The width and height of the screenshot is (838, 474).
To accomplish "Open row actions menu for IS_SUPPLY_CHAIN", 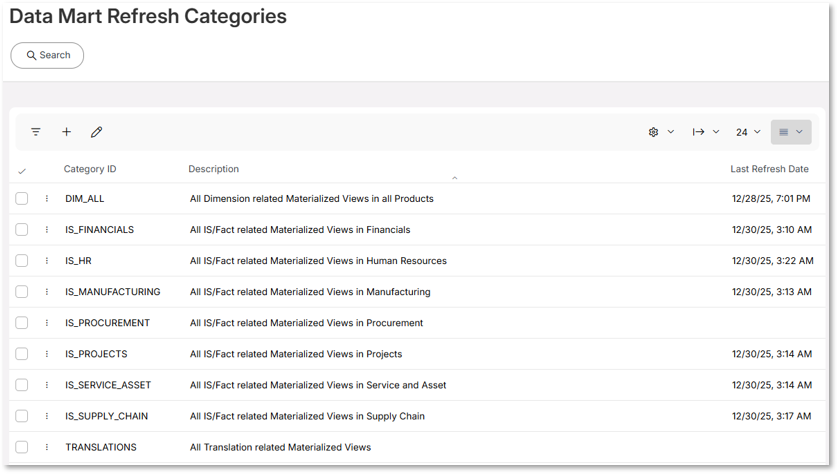I will (47, 416).
